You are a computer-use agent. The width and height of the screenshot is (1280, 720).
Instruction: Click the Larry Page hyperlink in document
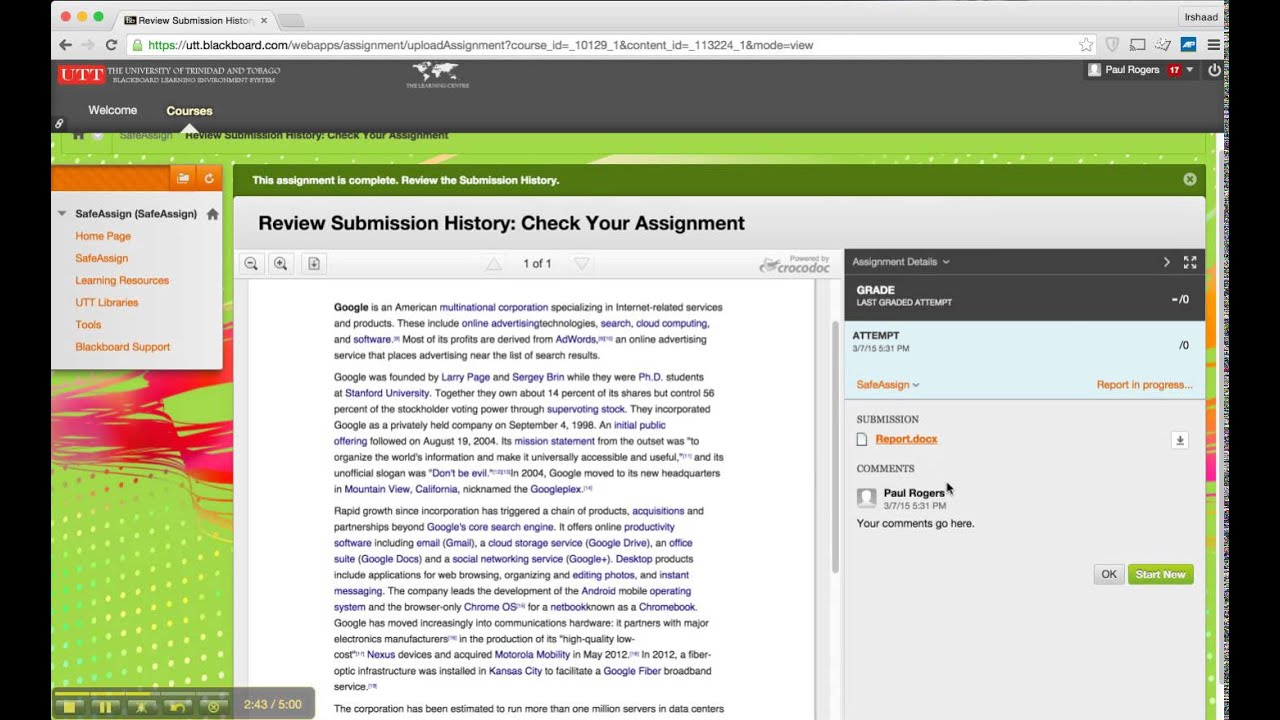[x=466, y=377]
